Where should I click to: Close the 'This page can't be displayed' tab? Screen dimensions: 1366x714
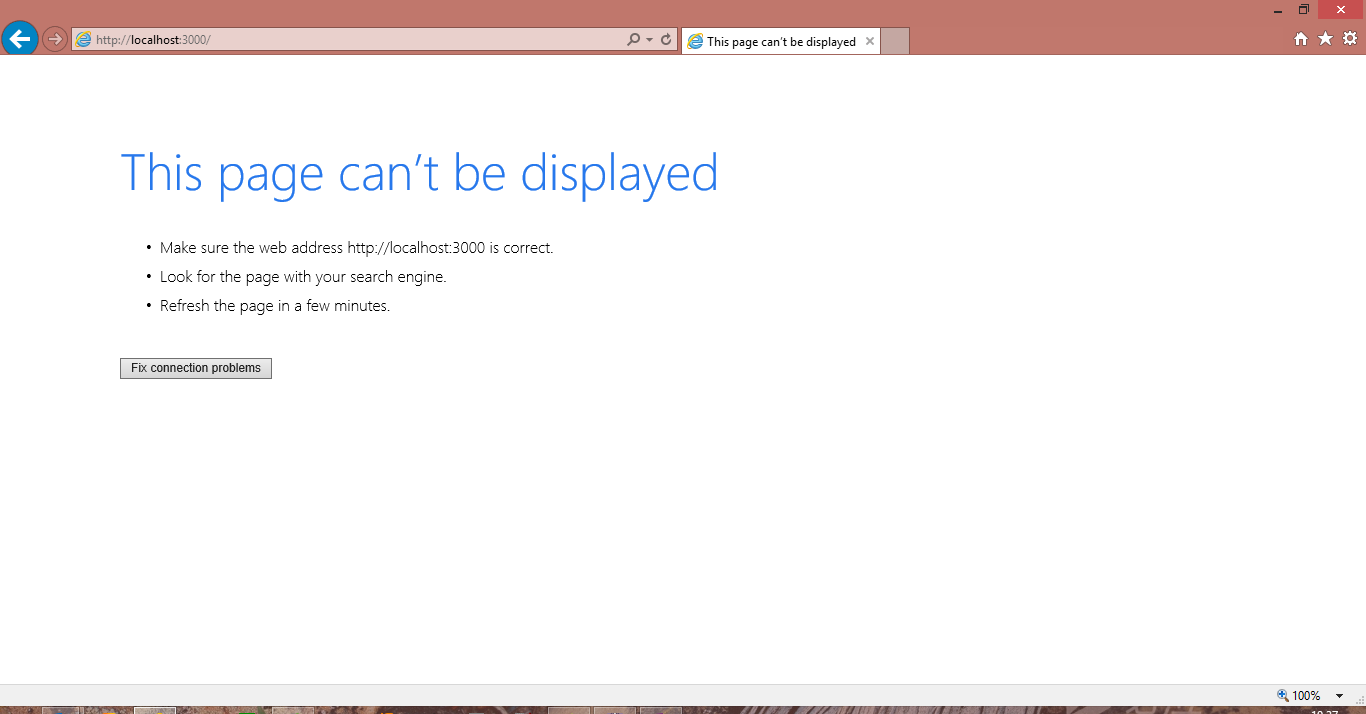[x=870, y=41]
